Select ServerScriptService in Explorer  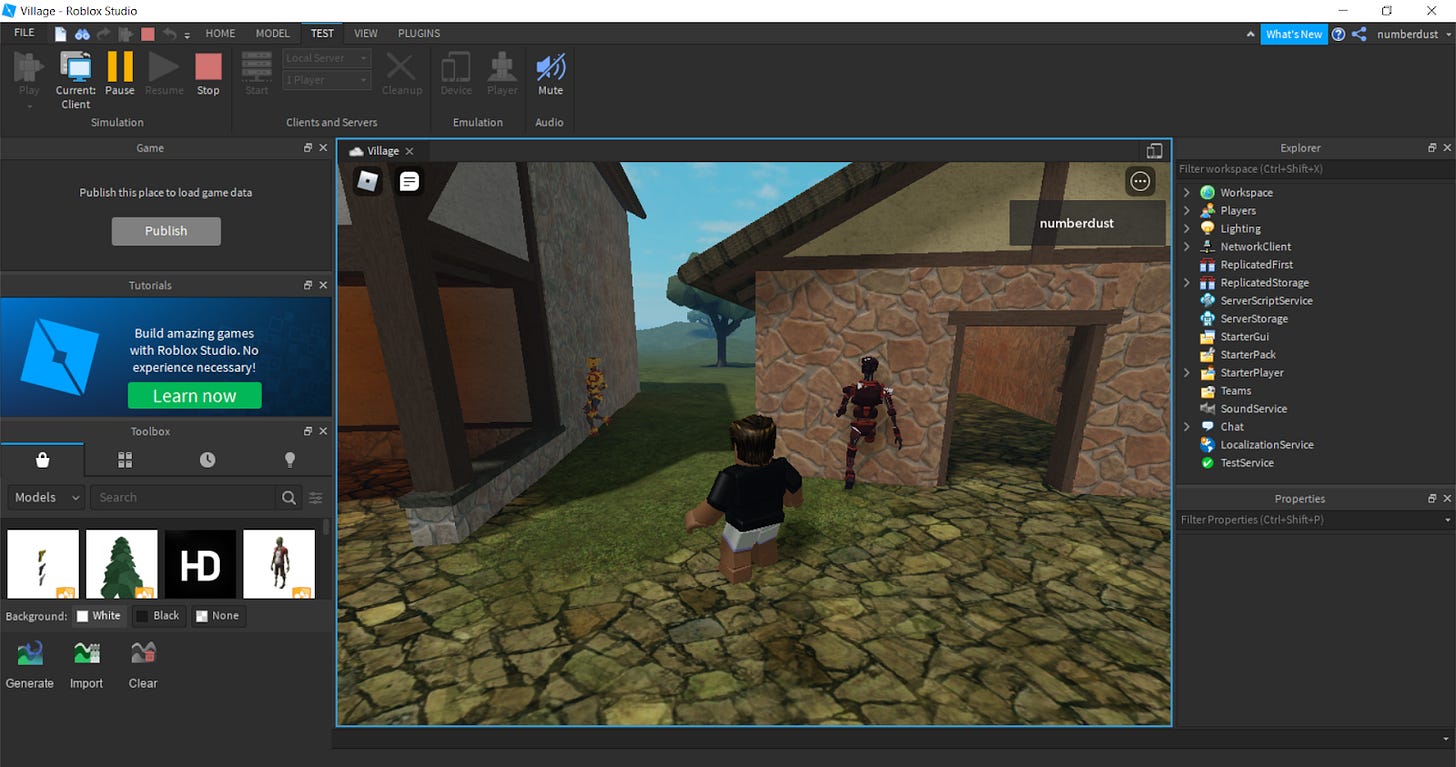tap(1266, 300)
